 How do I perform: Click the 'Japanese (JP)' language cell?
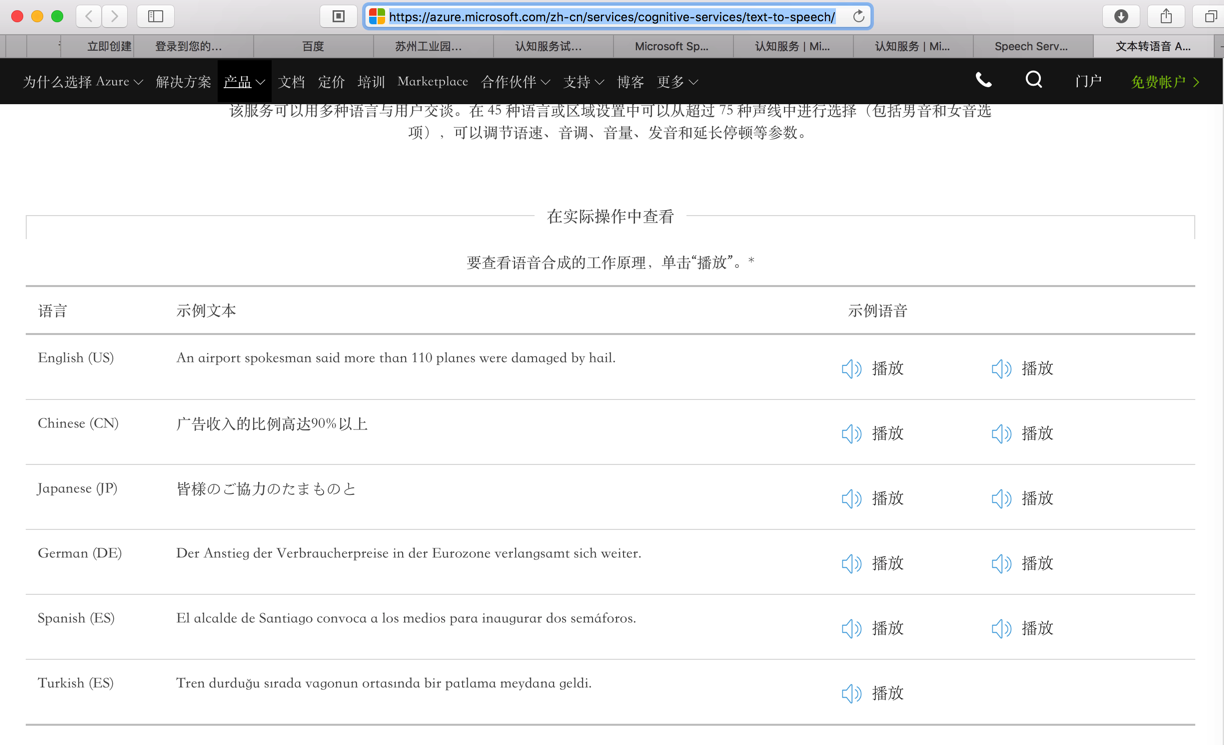point(77,489)
